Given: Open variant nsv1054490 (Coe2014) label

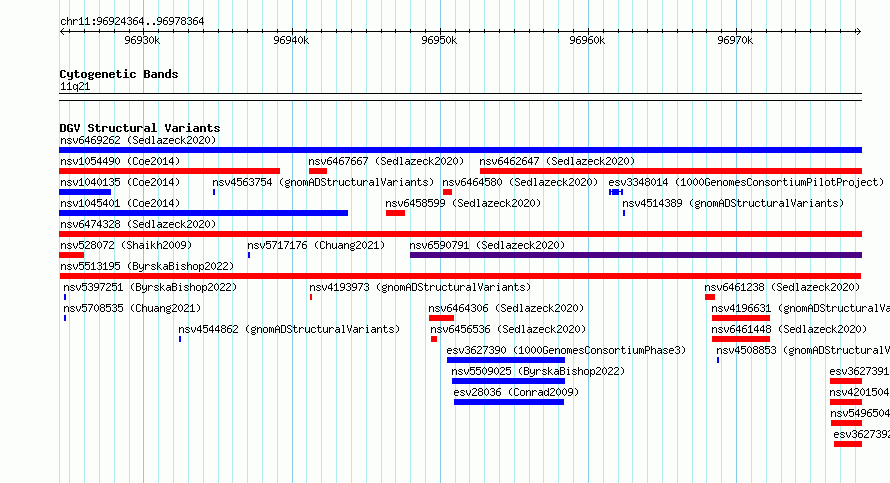Looking at the screenshot, I should pos(120,161).
